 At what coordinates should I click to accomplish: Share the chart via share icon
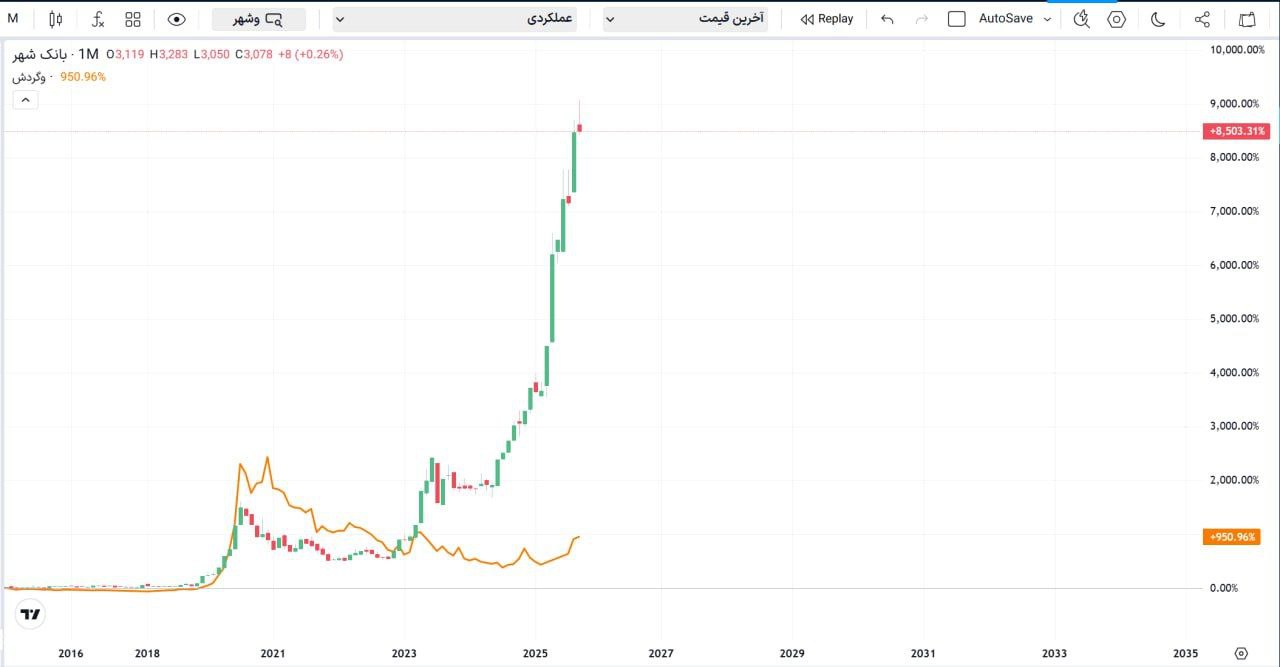pyautogui.click(x=1203, y=19)
